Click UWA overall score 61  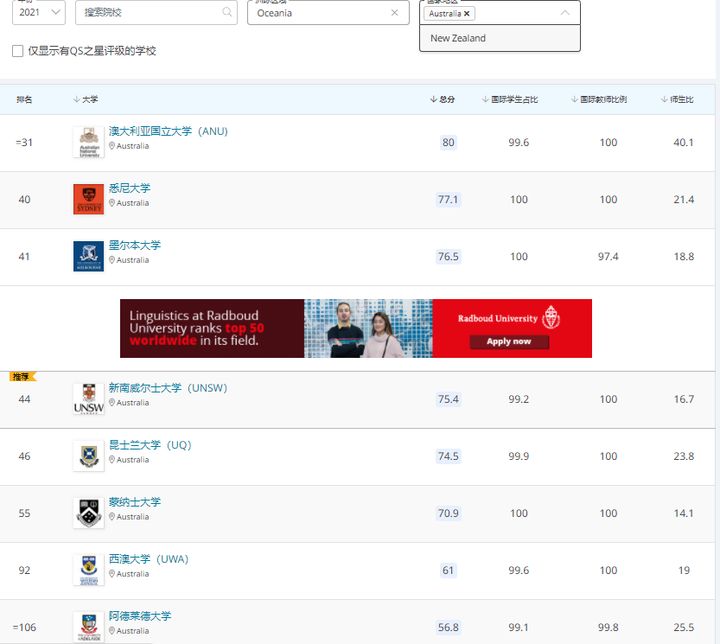(448, 570)
